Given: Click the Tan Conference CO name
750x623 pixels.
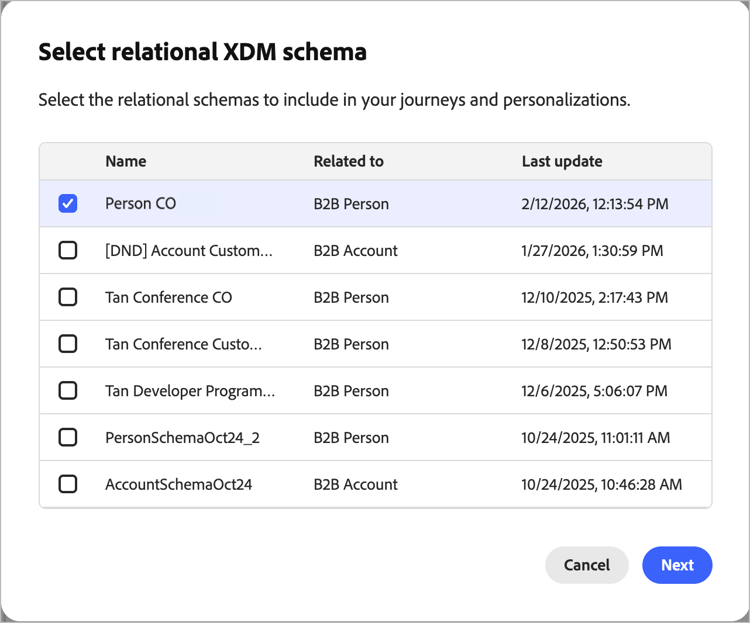Looking at the screenshot, I should (x=168, y=297).
